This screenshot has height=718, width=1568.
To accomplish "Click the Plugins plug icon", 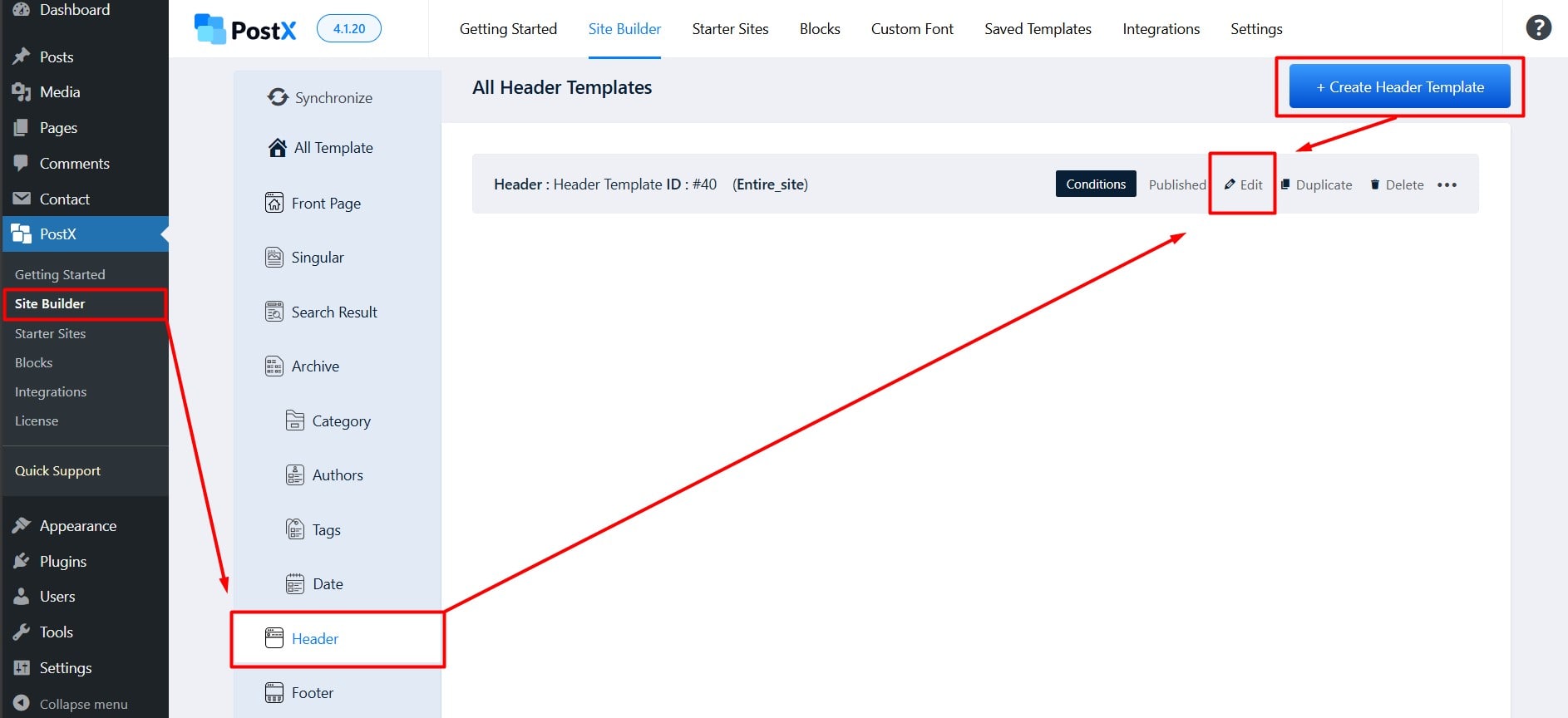I will coord(22,561).
